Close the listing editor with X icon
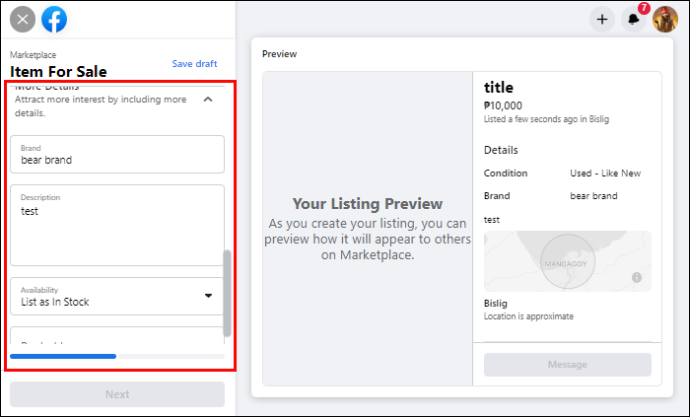Viewport: 690px width, 417px height. pos(22,19)
